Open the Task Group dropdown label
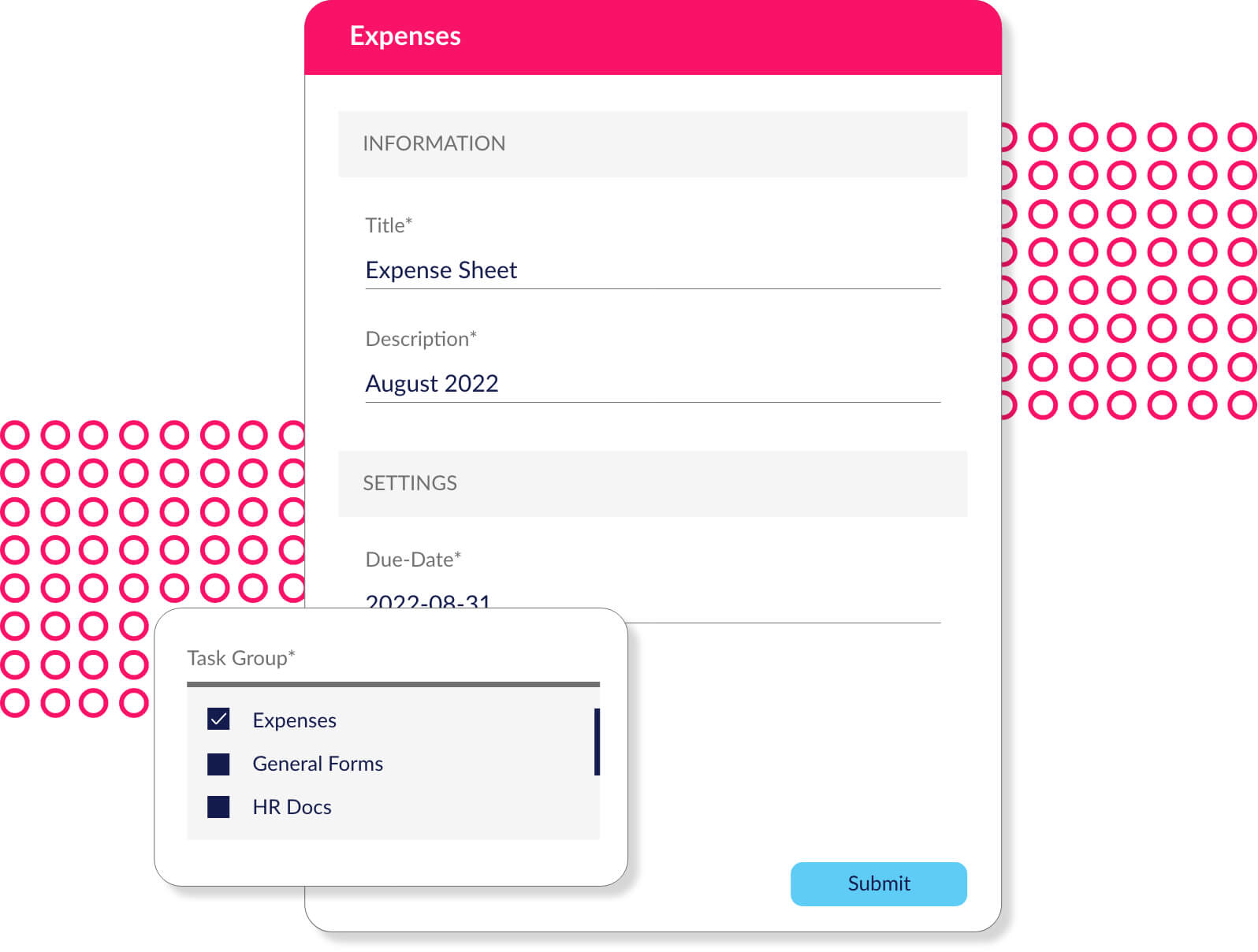This screenshot has width=1258, height=952. click(x=241, y=658)
